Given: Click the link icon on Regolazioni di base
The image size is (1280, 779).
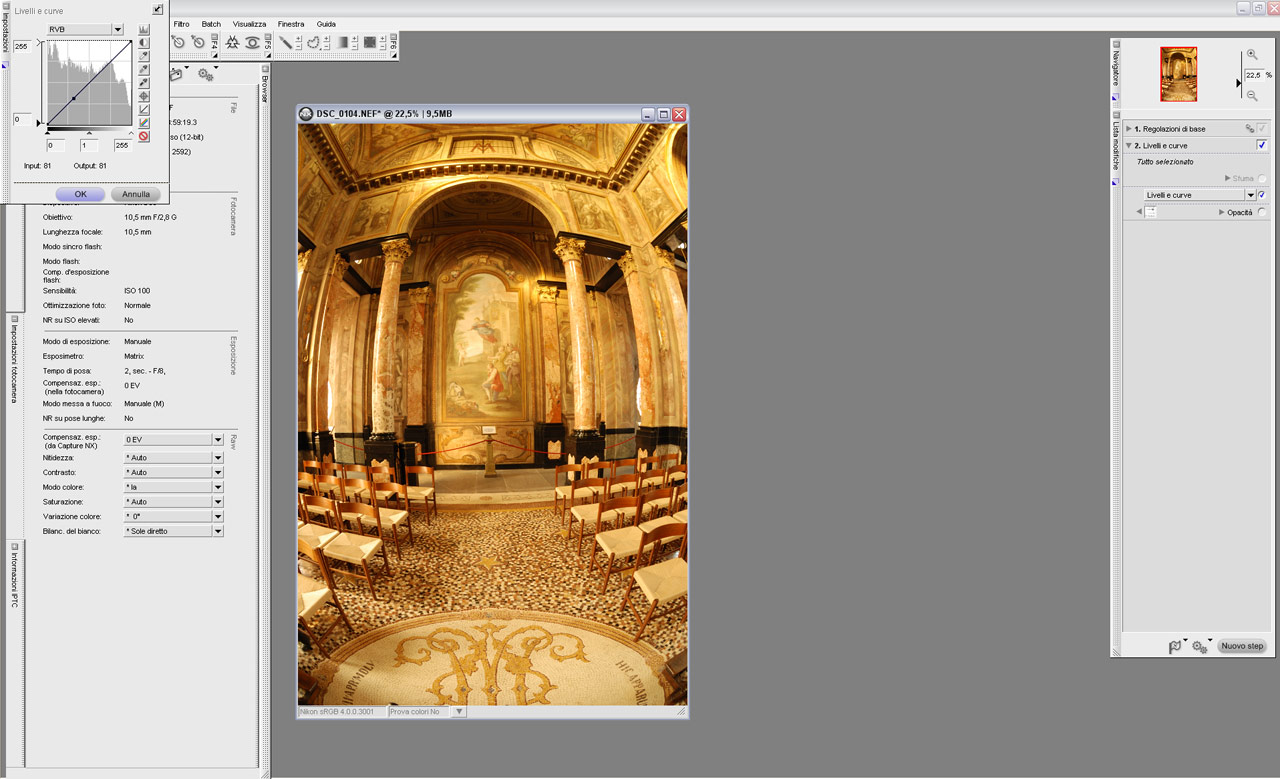Looking at the screenshot, I should tap(1250, 128).
